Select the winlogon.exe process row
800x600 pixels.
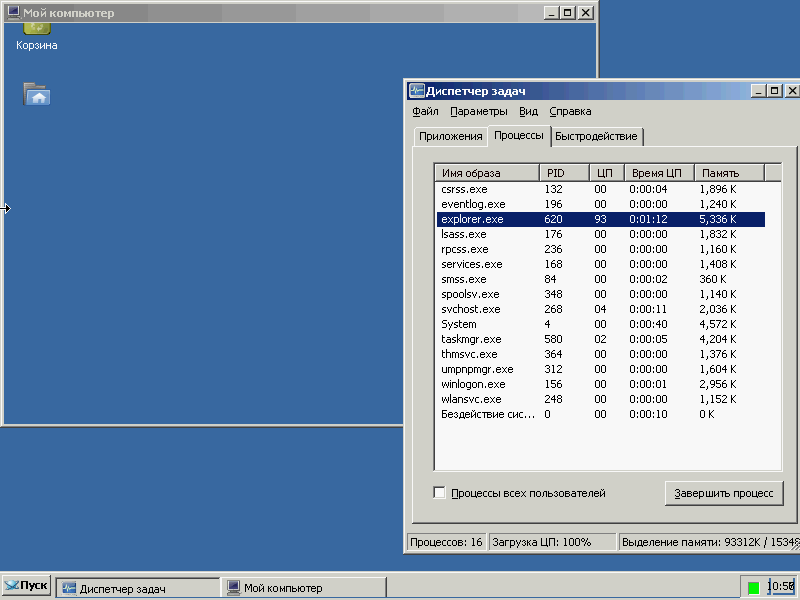(x=601, y=384)
